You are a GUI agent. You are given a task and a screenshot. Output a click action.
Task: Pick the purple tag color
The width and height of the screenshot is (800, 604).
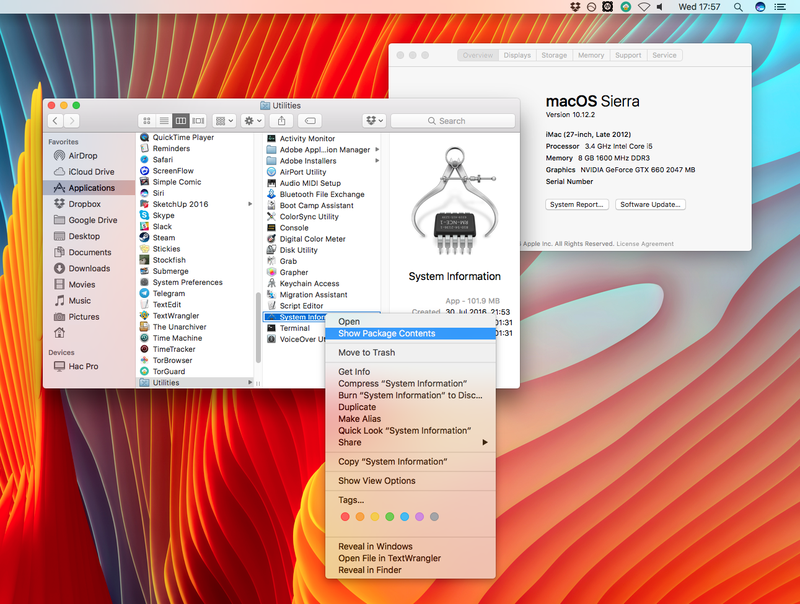coord(419,517)
